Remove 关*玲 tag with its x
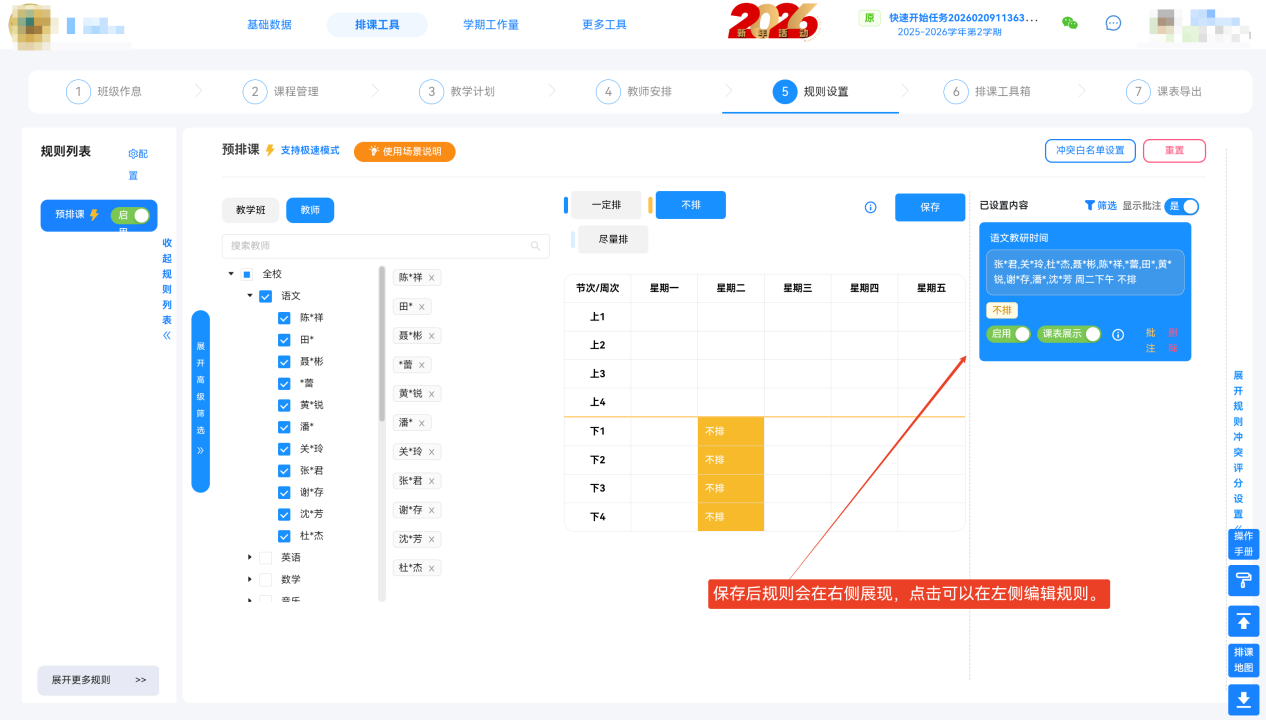1266x720 pixels. click(431, 452)
